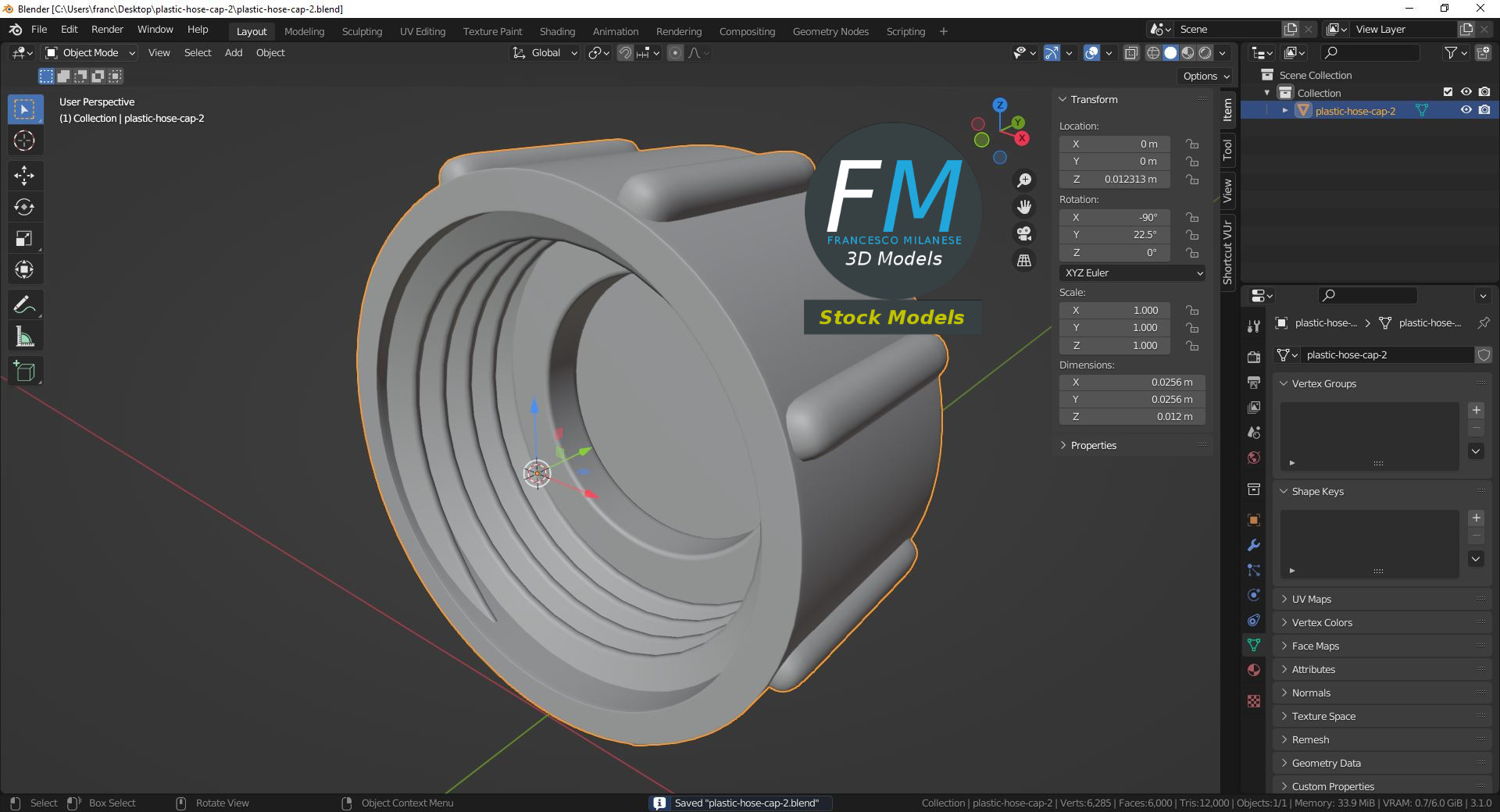The width and height of the screenshot is (1500, 812).
Task: Toggle proportional editing in the header
Action: pyautogui.click(x=676, y=53)
